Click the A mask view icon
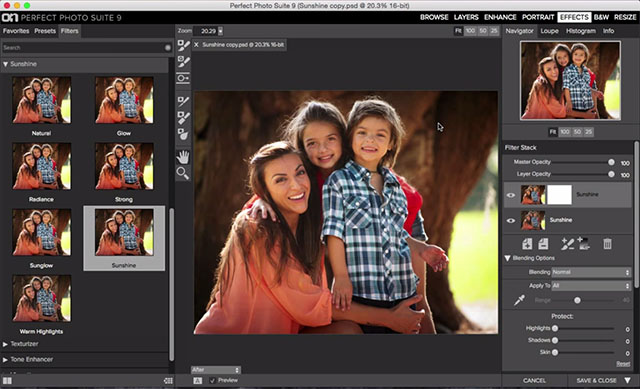Viewport: 640px width, 389px height. 198,380
